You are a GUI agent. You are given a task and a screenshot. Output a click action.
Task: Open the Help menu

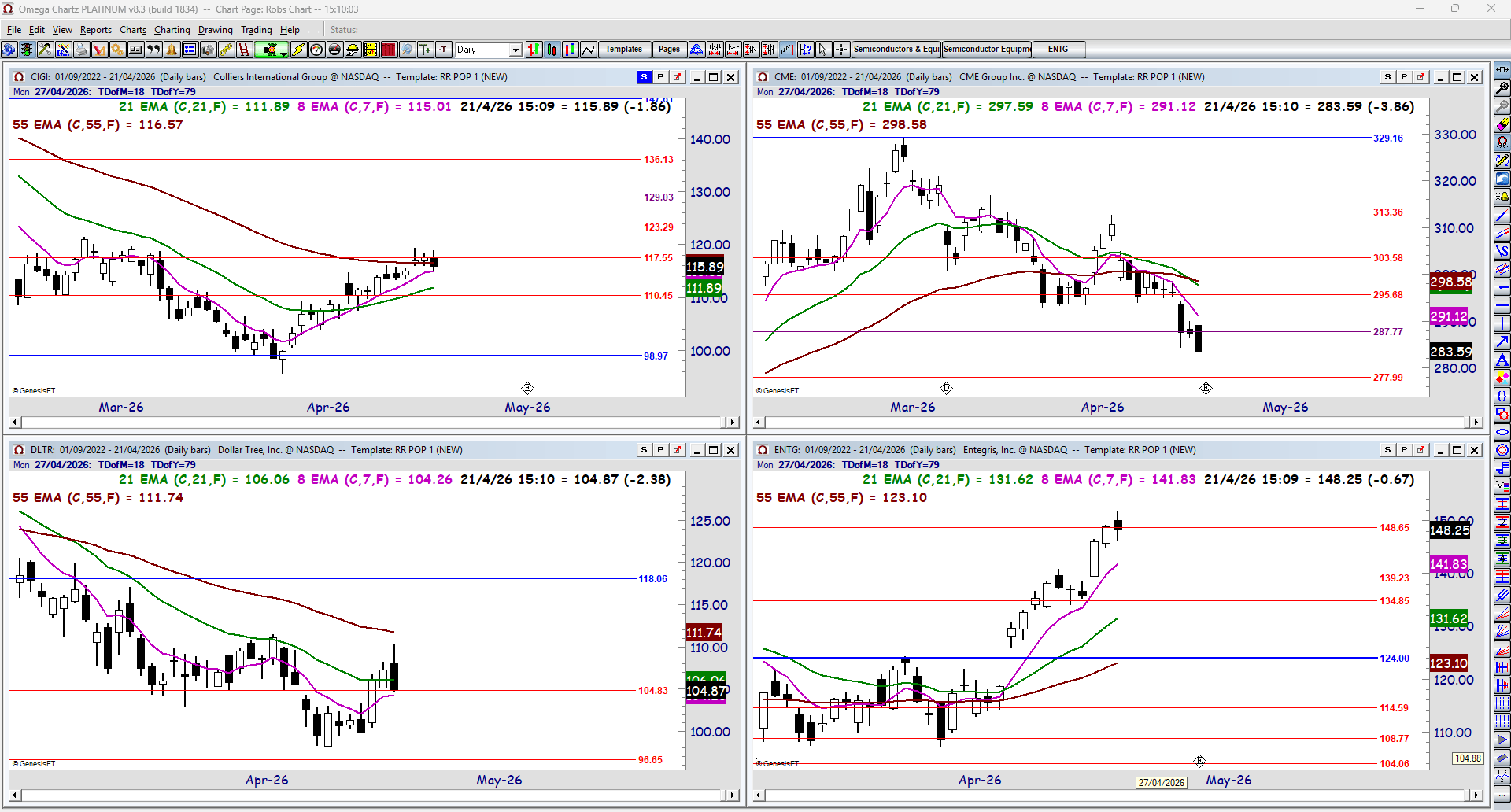[290, 30]
